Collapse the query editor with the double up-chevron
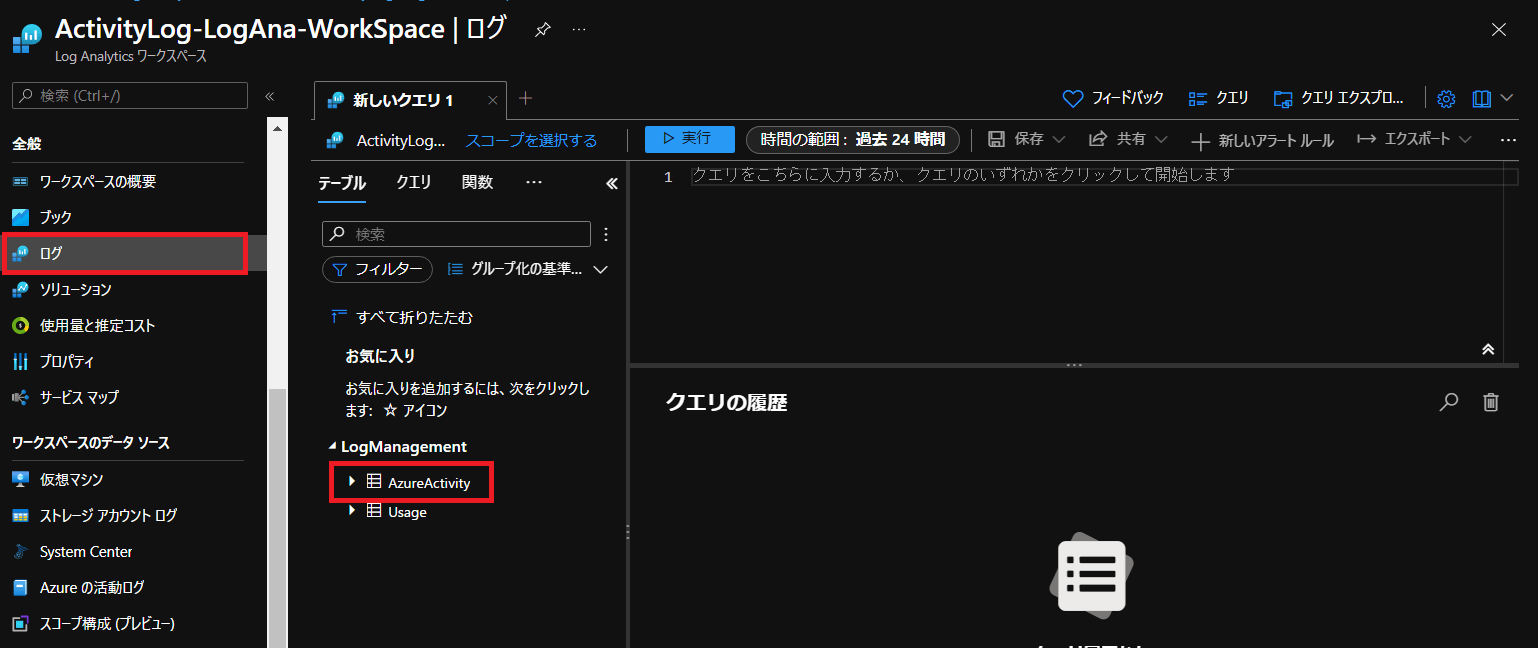 point(1487,349)
